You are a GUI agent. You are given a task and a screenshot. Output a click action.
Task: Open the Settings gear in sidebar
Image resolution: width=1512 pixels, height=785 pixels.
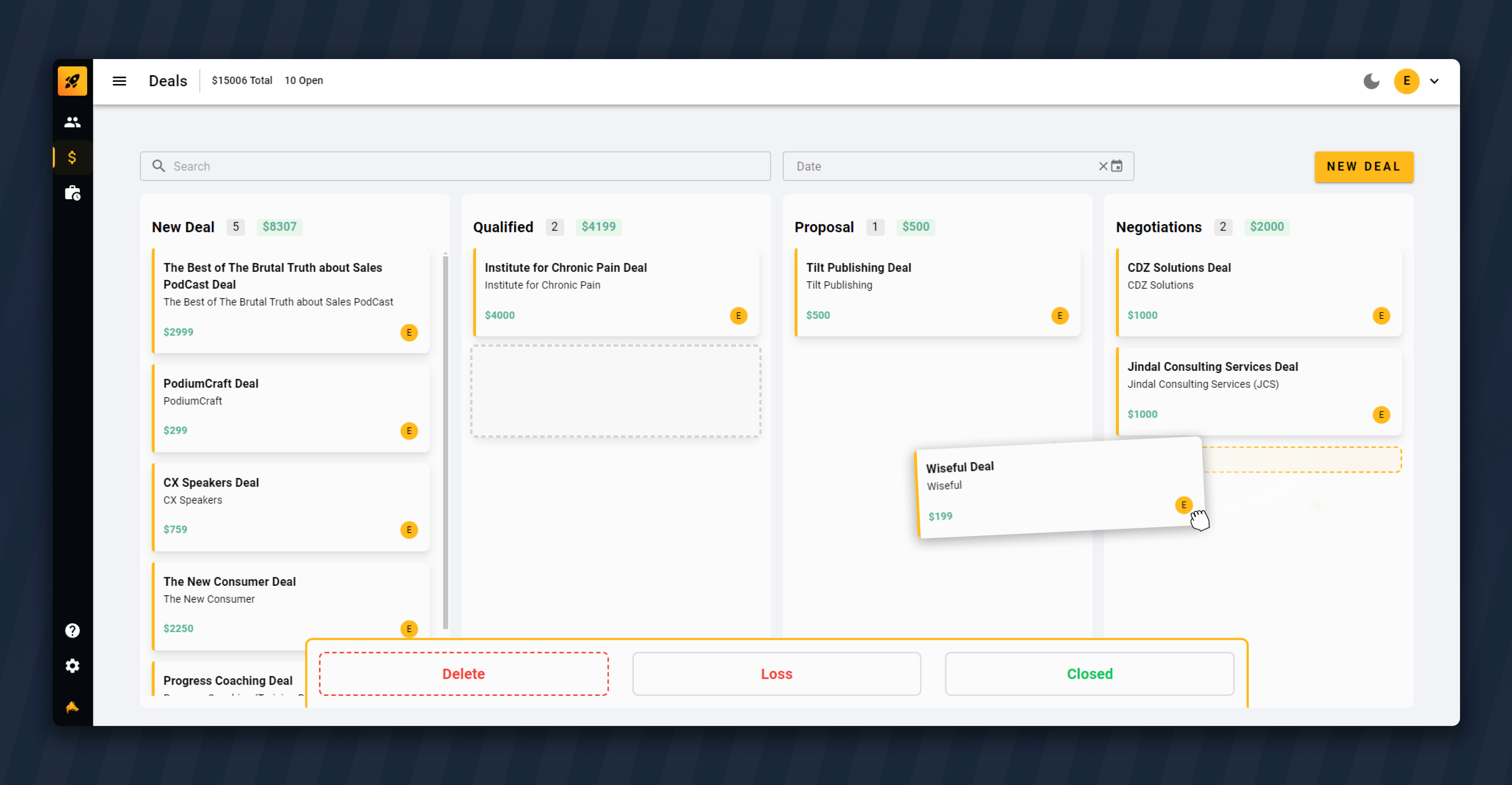click(x=72, y=666)
